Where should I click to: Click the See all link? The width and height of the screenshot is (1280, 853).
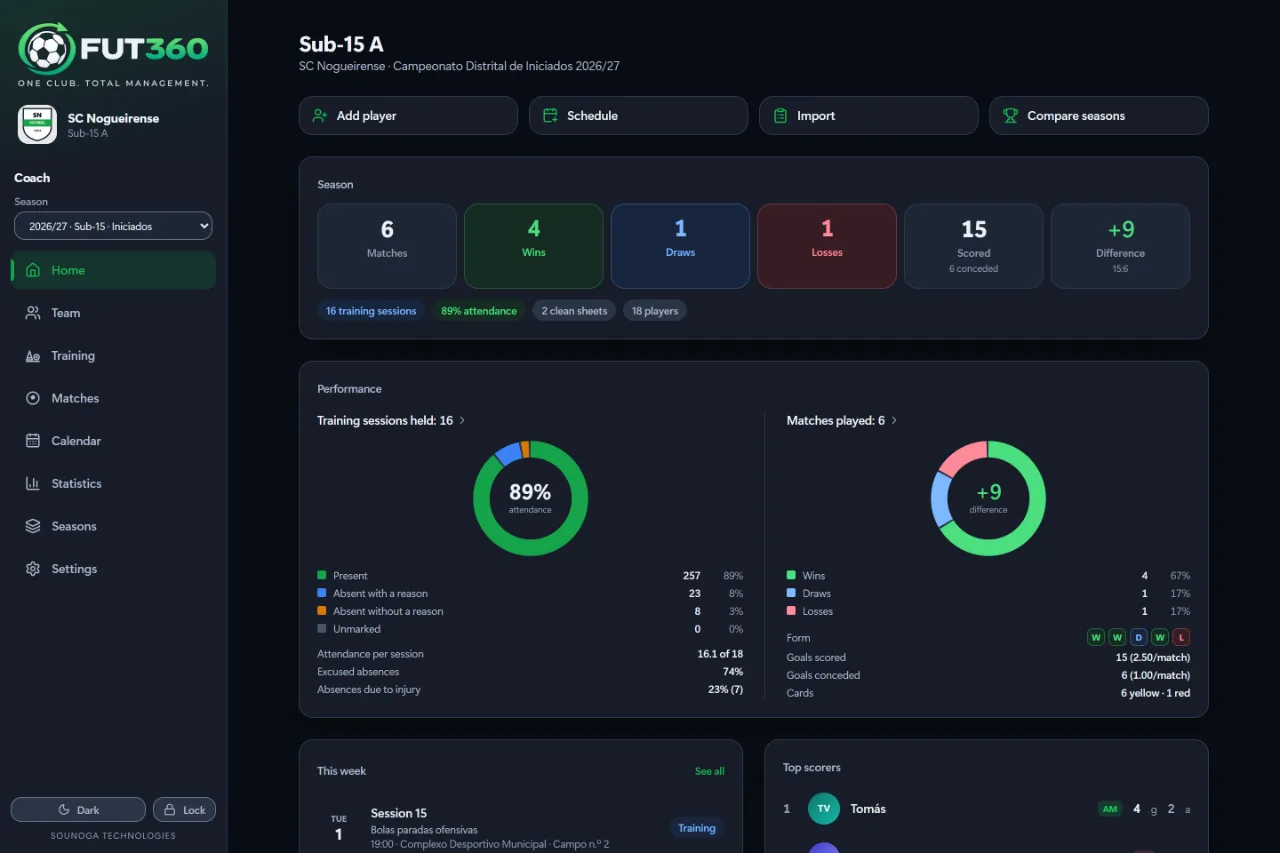[710, 771]
